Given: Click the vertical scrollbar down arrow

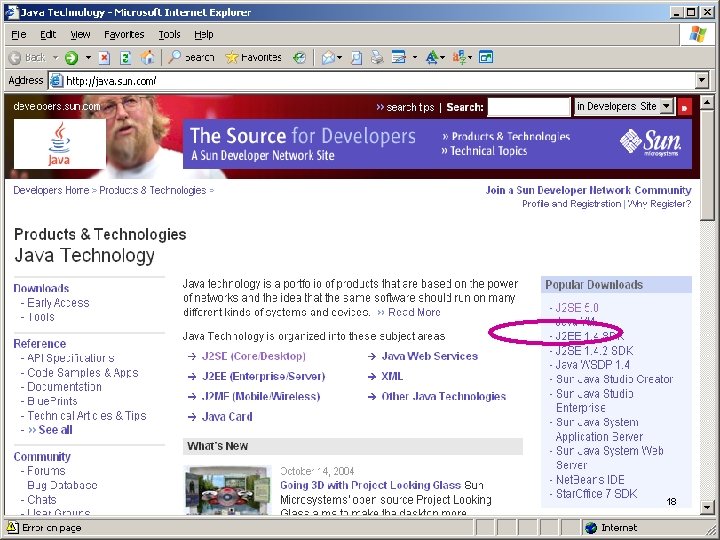Looking at the screenshot, I should click(707, 507).
